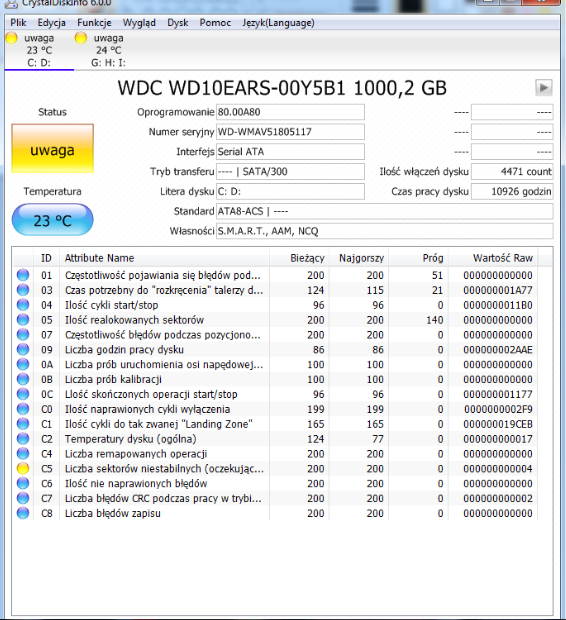Open the Wygląd menu
Screen dimensions: 566x620
click(x=139, y=23)
